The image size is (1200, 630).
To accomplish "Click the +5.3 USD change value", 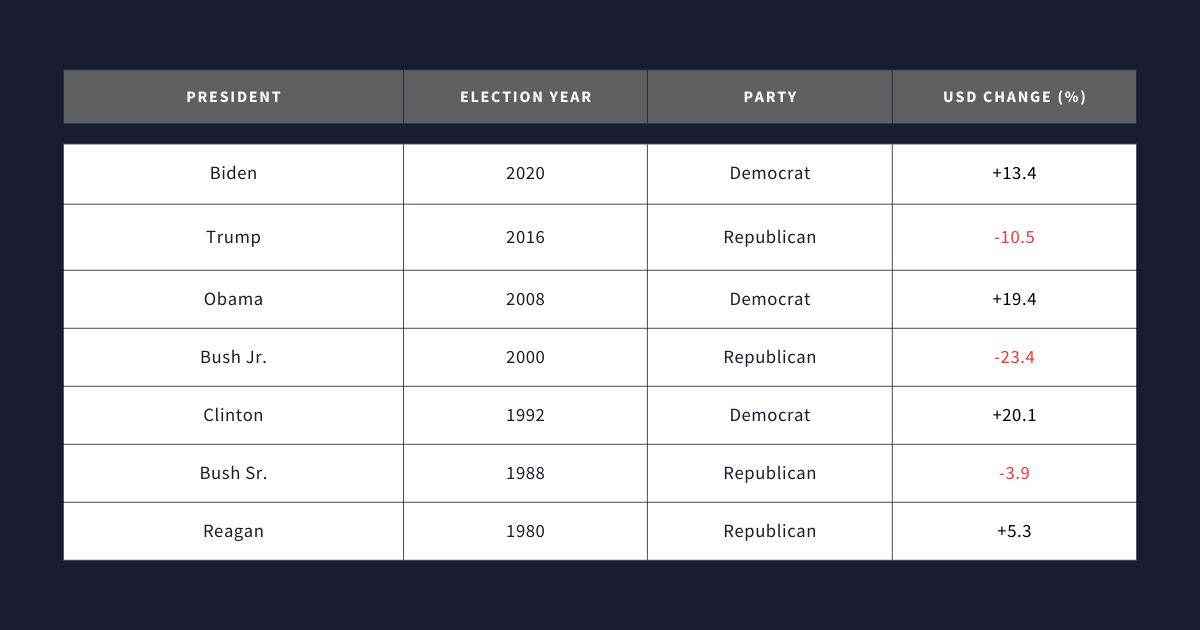I will (1014, 531).
